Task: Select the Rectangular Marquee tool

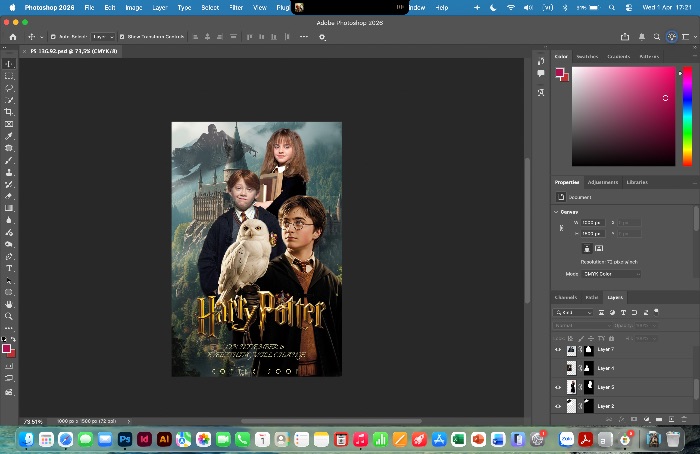Action: (x=9, y=76)
